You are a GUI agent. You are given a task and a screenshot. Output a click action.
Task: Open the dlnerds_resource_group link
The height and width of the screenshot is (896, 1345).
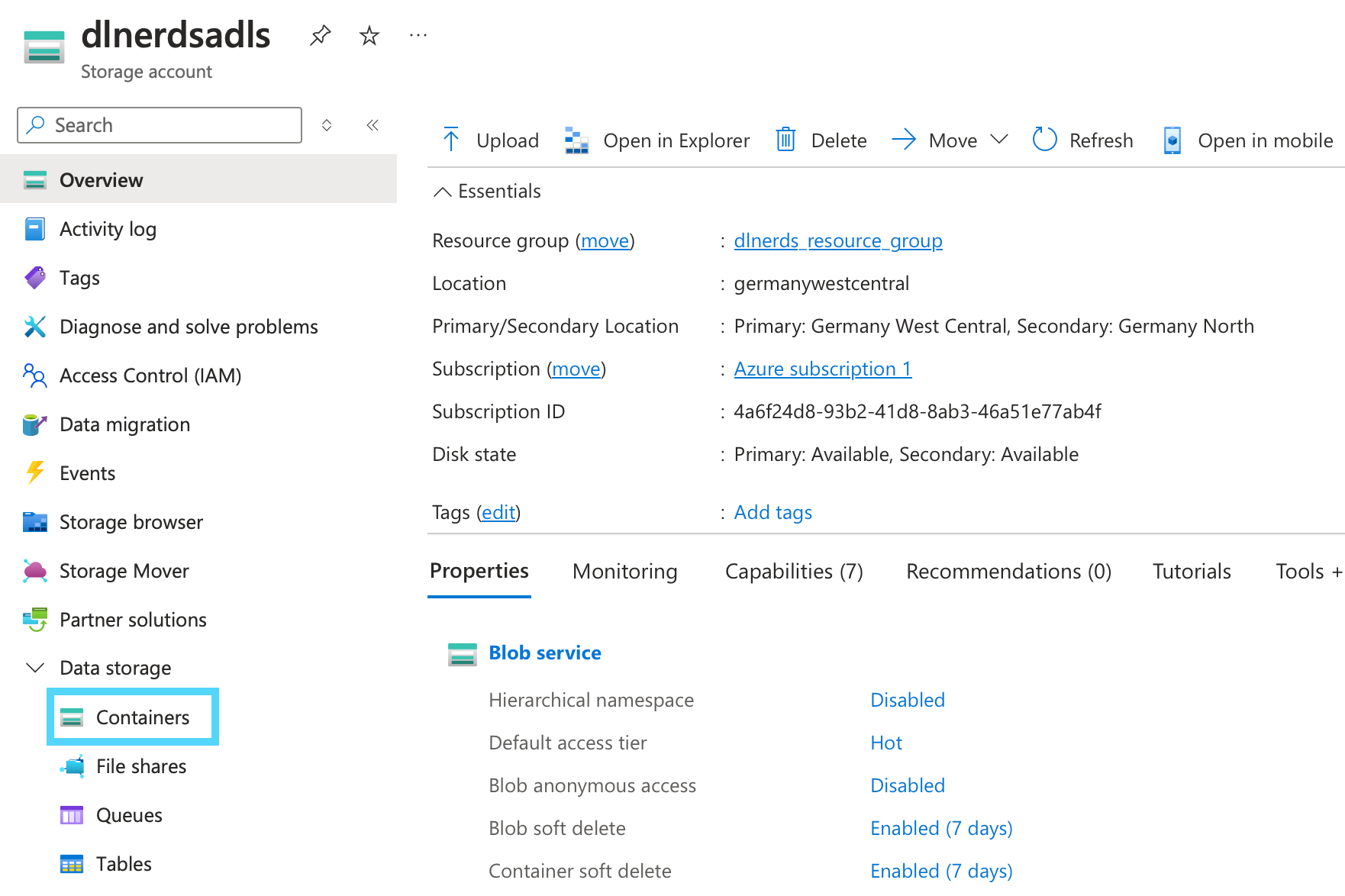tap(837, 240)
